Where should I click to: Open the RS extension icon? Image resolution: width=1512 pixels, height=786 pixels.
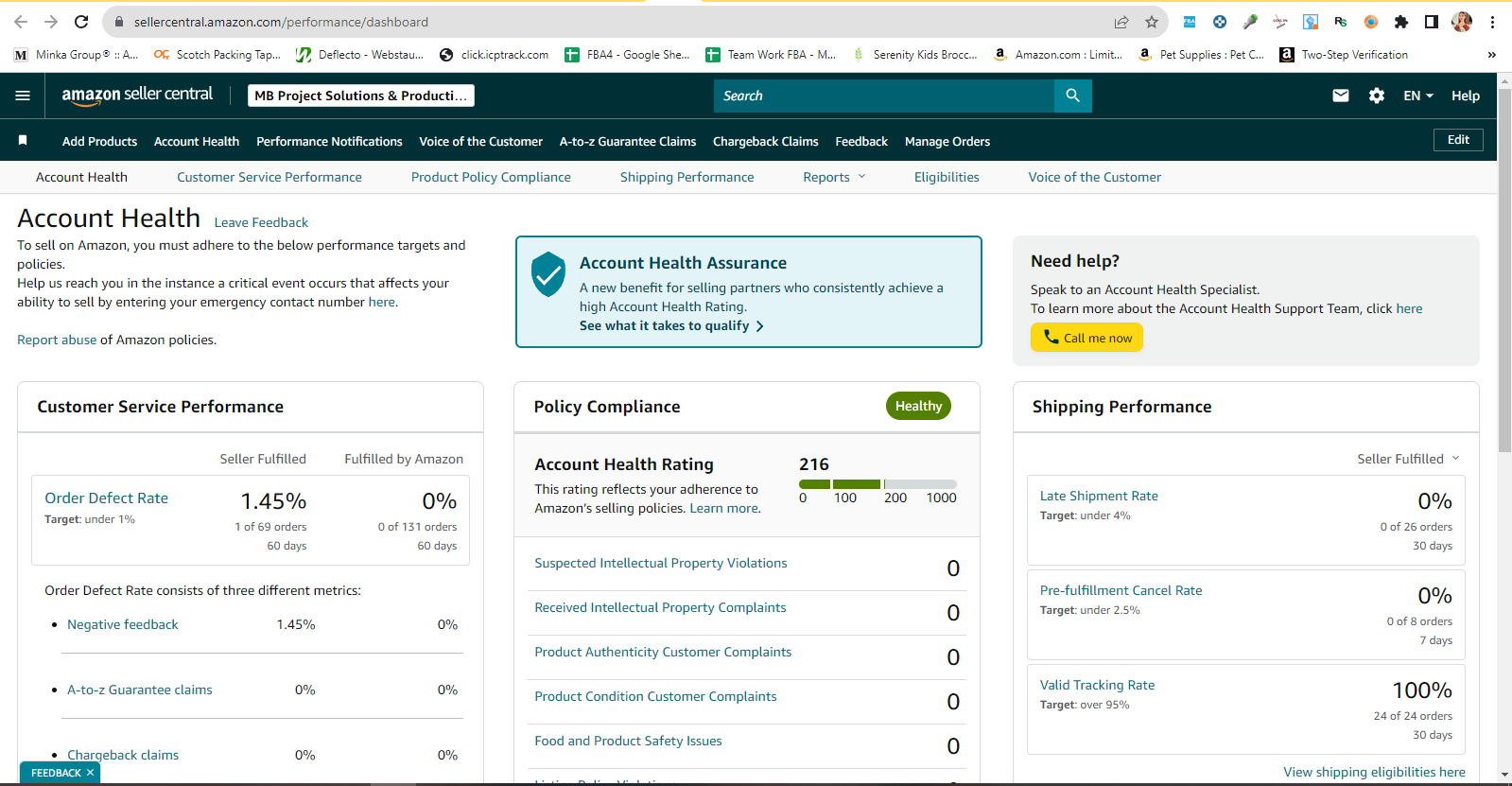click(x=1341, y=22)
